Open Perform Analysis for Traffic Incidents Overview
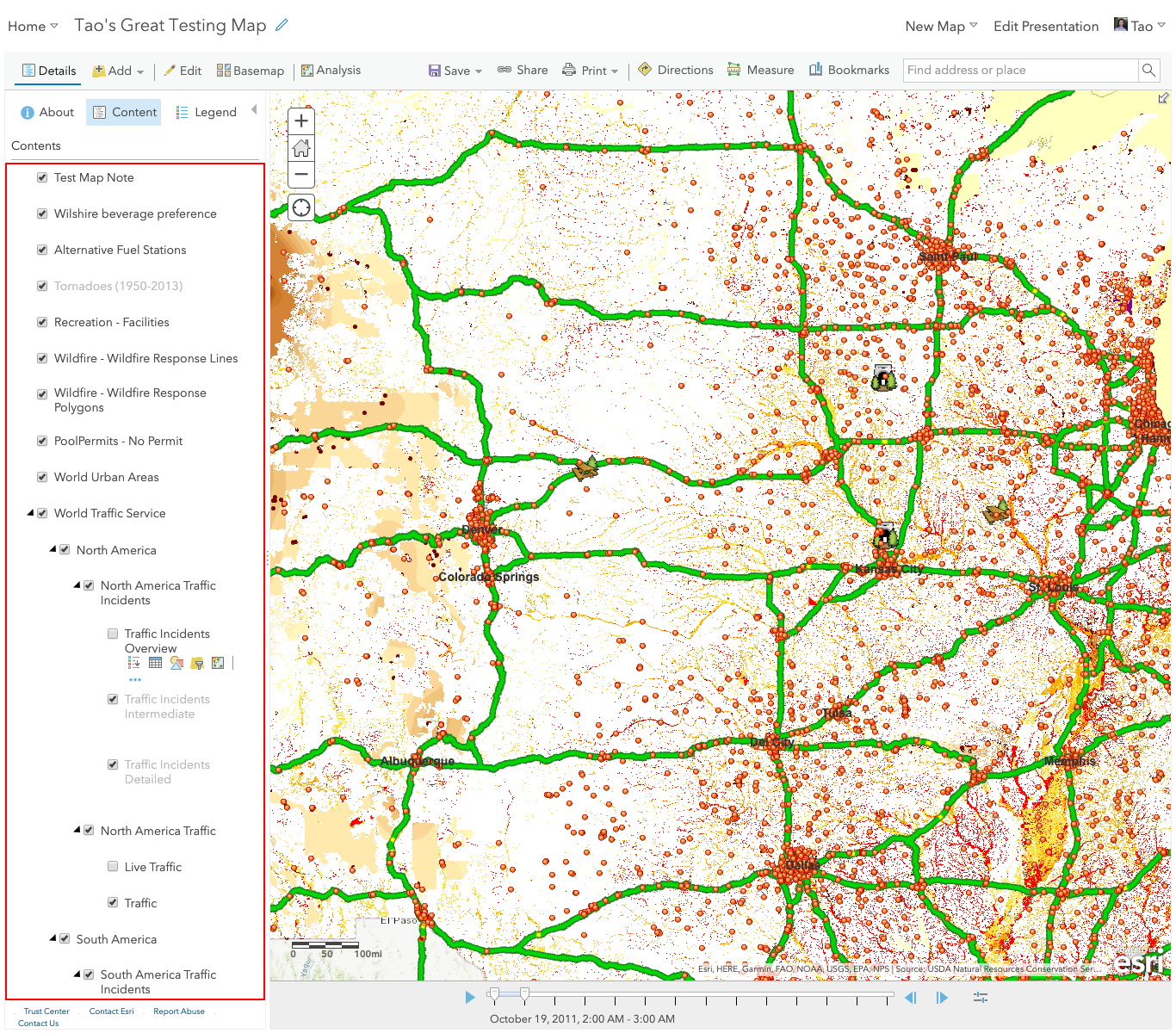 click(x=218, y=662)
